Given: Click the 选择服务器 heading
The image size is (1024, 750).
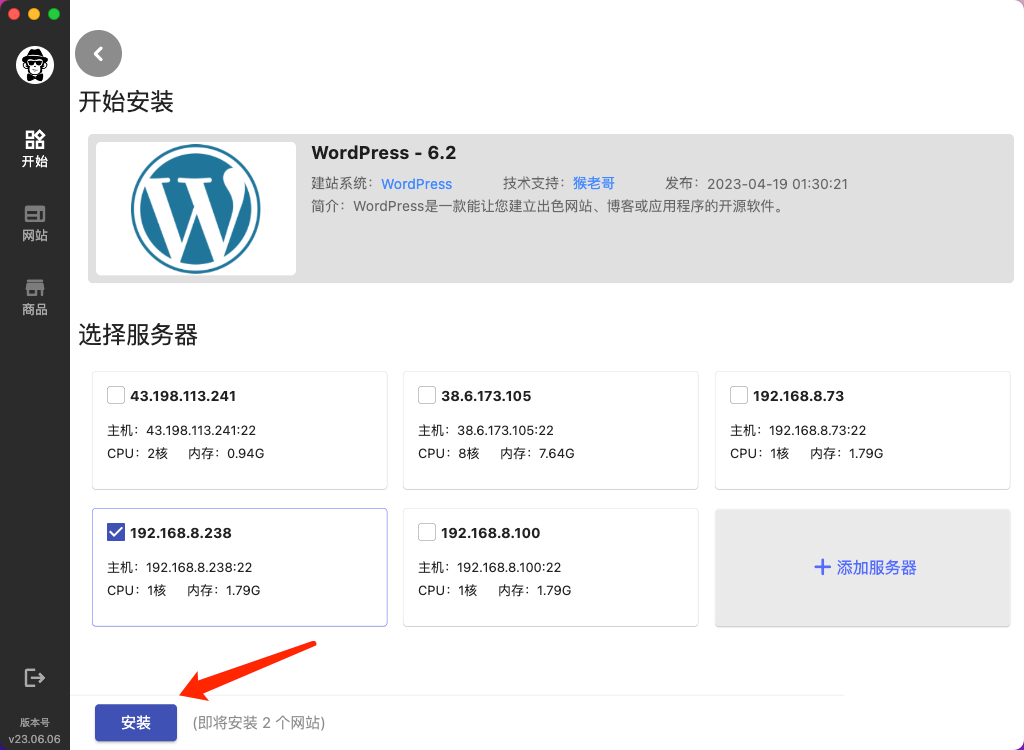Looking at the screenshot, I should 138,334.
